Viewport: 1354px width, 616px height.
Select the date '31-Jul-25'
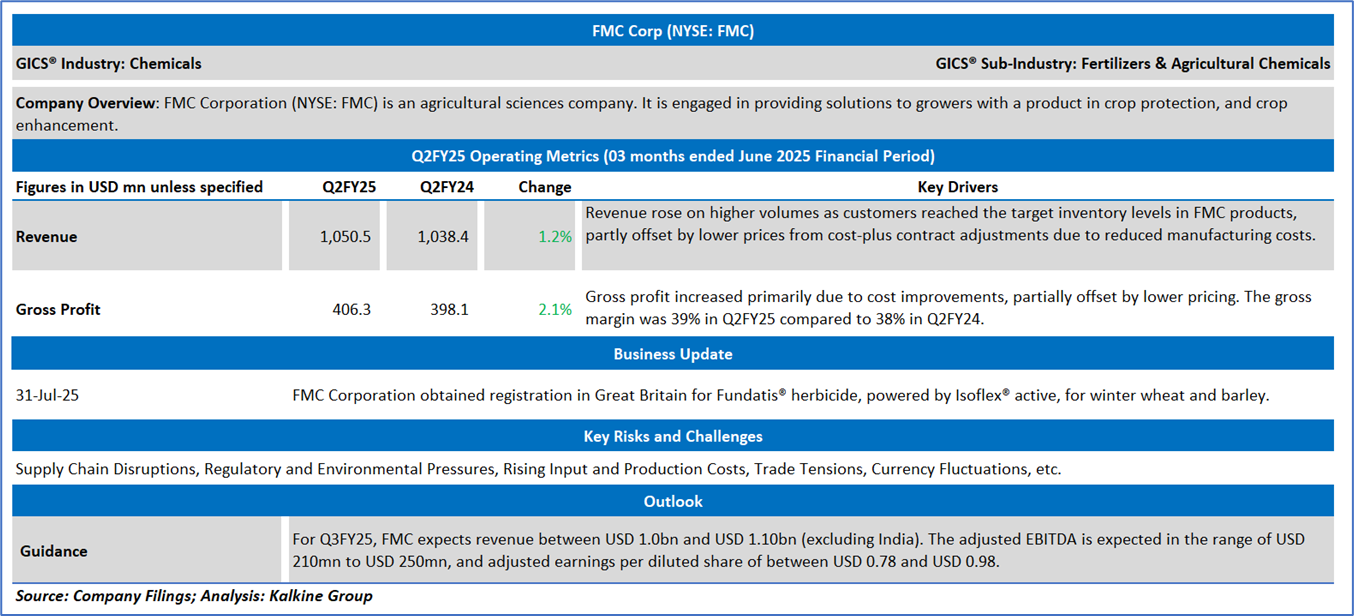point(47,395)
